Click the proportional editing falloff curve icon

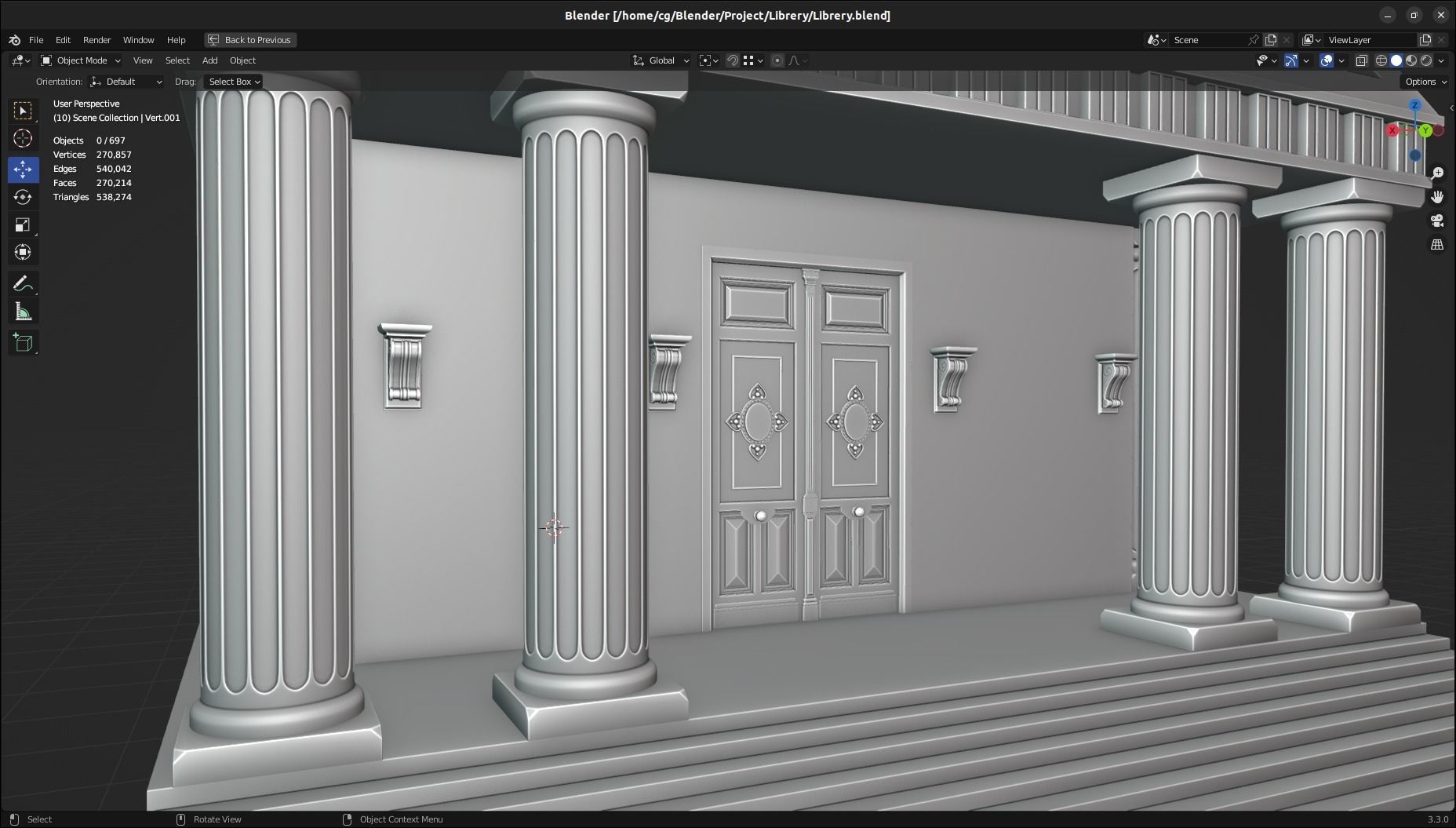point(797,60)
